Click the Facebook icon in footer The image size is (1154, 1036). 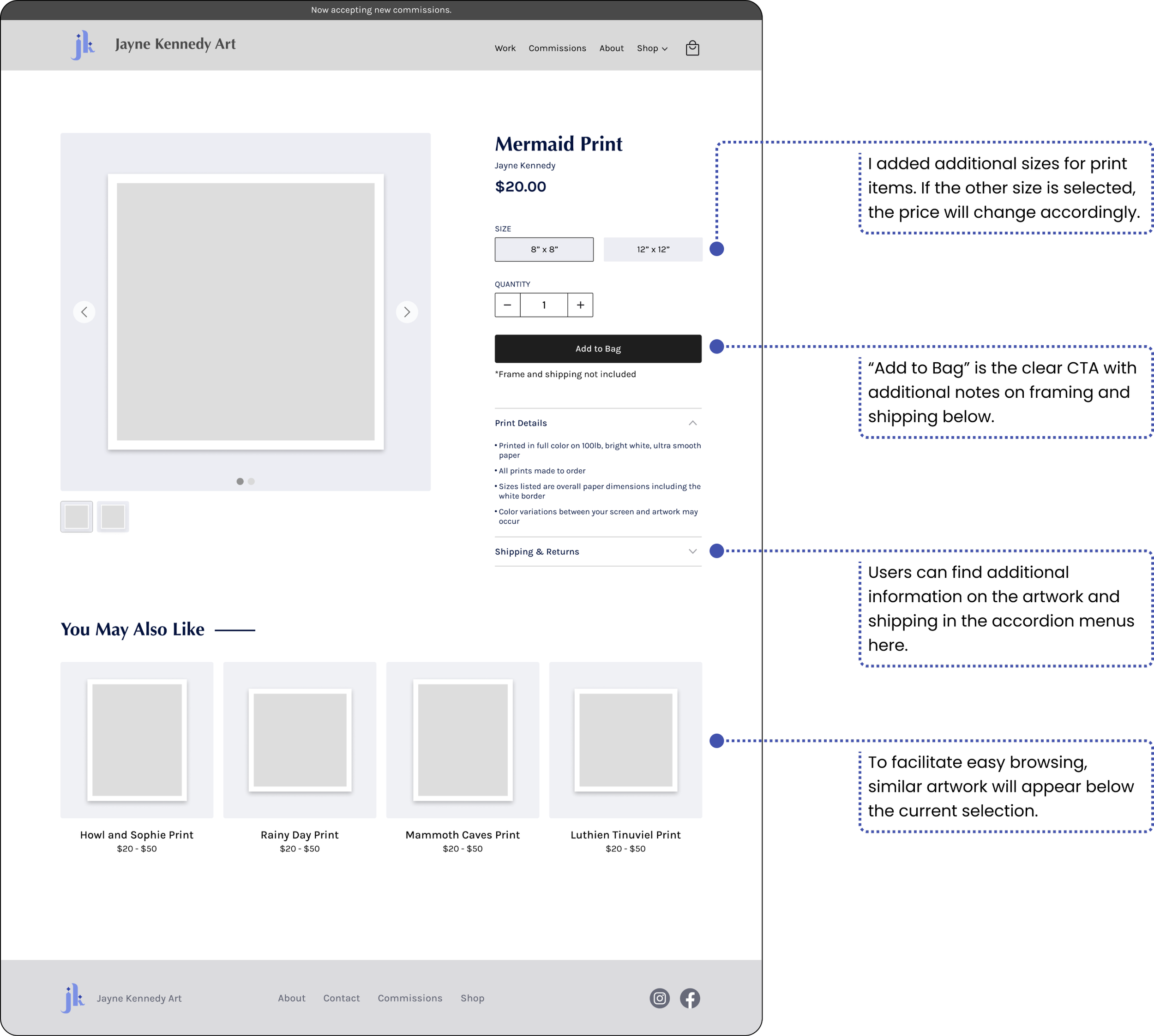(690, 998)
